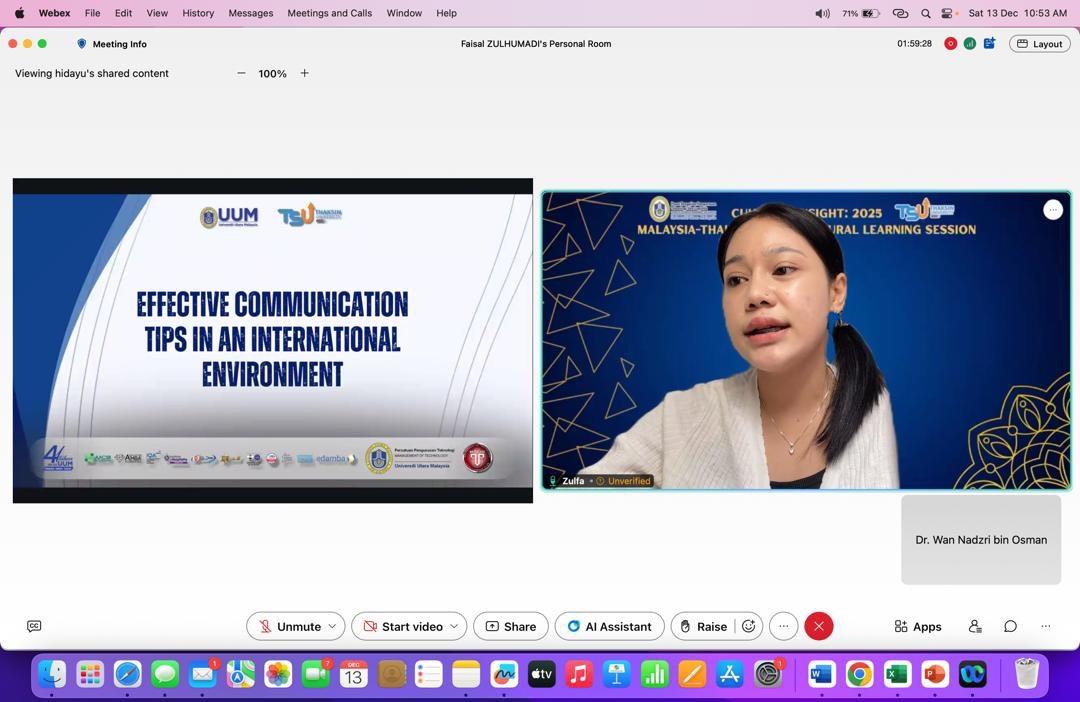Viewport: 1080px width, 702px height.
Task: Toggle Start video button
Action: 402,626
